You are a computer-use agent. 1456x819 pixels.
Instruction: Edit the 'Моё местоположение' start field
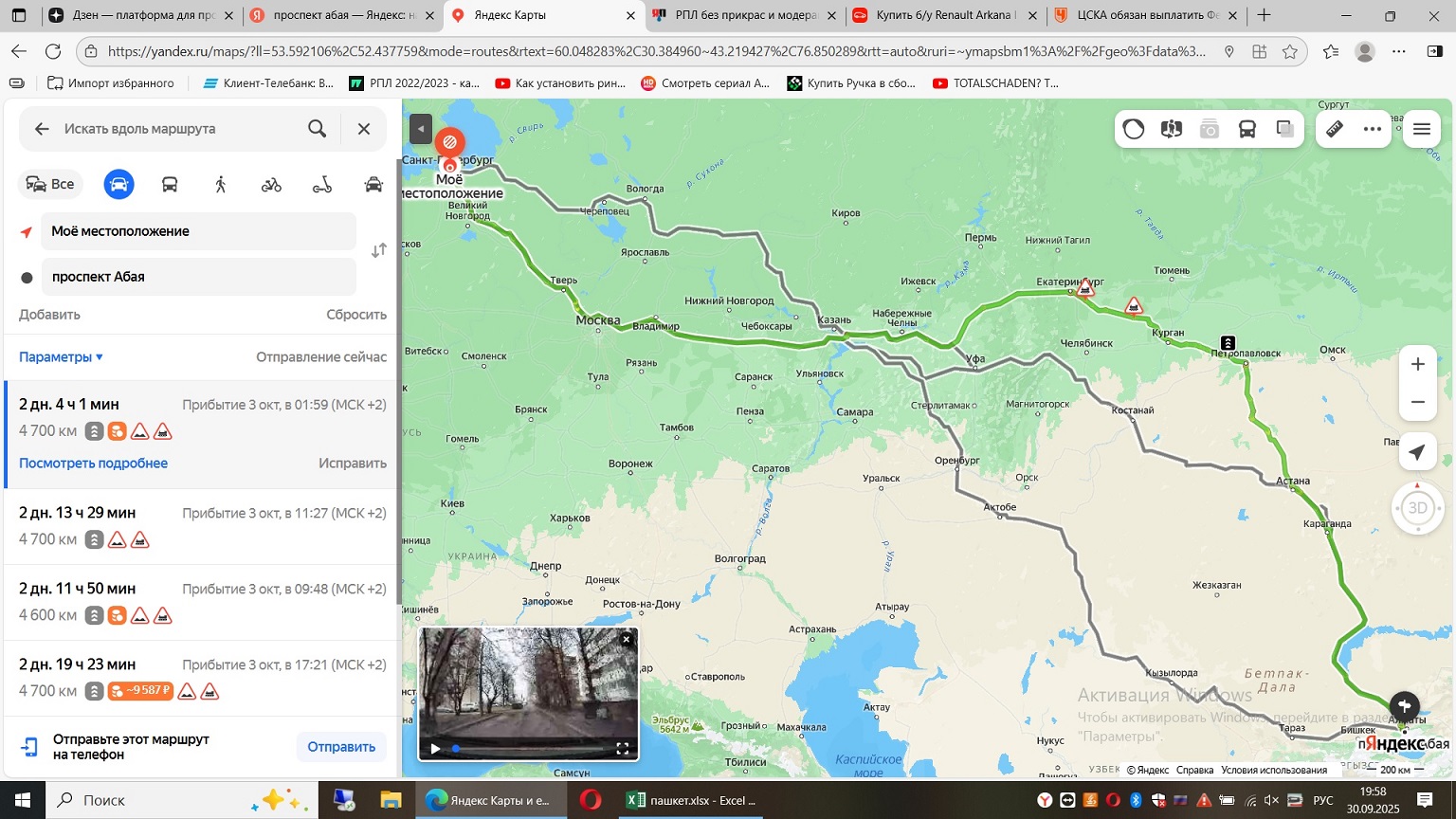(x=199, y=231)
